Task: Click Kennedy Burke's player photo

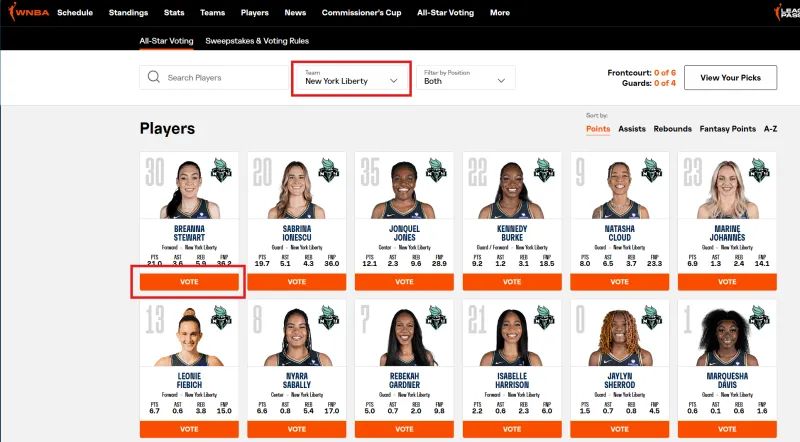Action: tap(511, 189)
